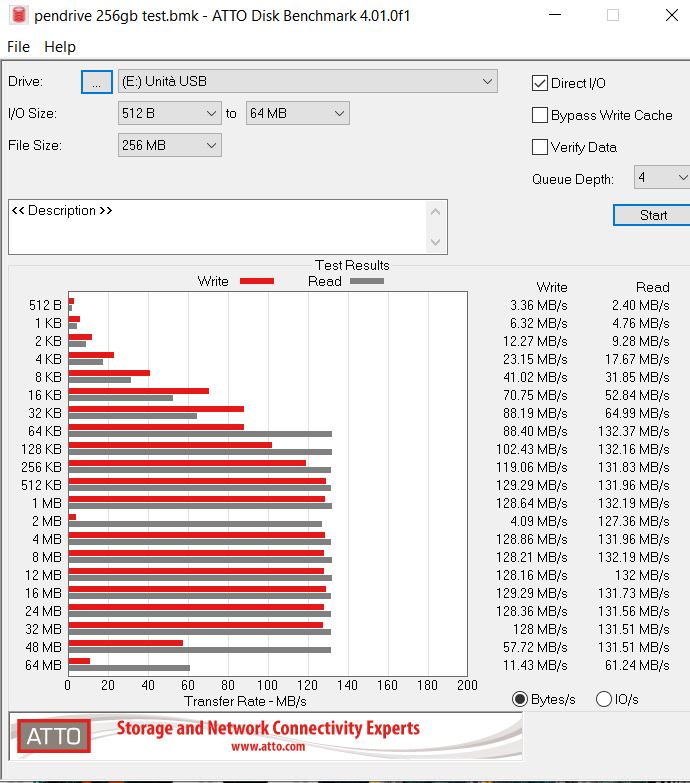Click the description scrollbar up arrow
This screenshot has height=783, width=690.
pyautogui.click(x=435, y=212)
